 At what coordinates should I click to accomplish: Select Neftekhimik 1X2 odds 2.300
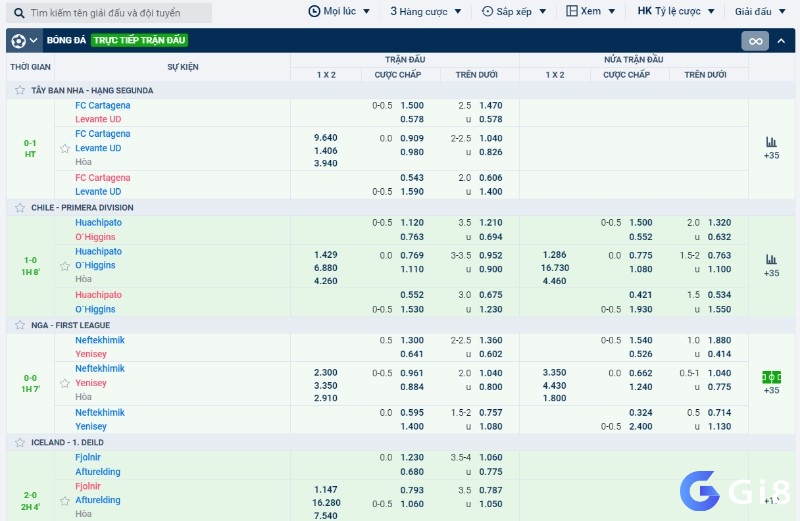click(326, 373)
